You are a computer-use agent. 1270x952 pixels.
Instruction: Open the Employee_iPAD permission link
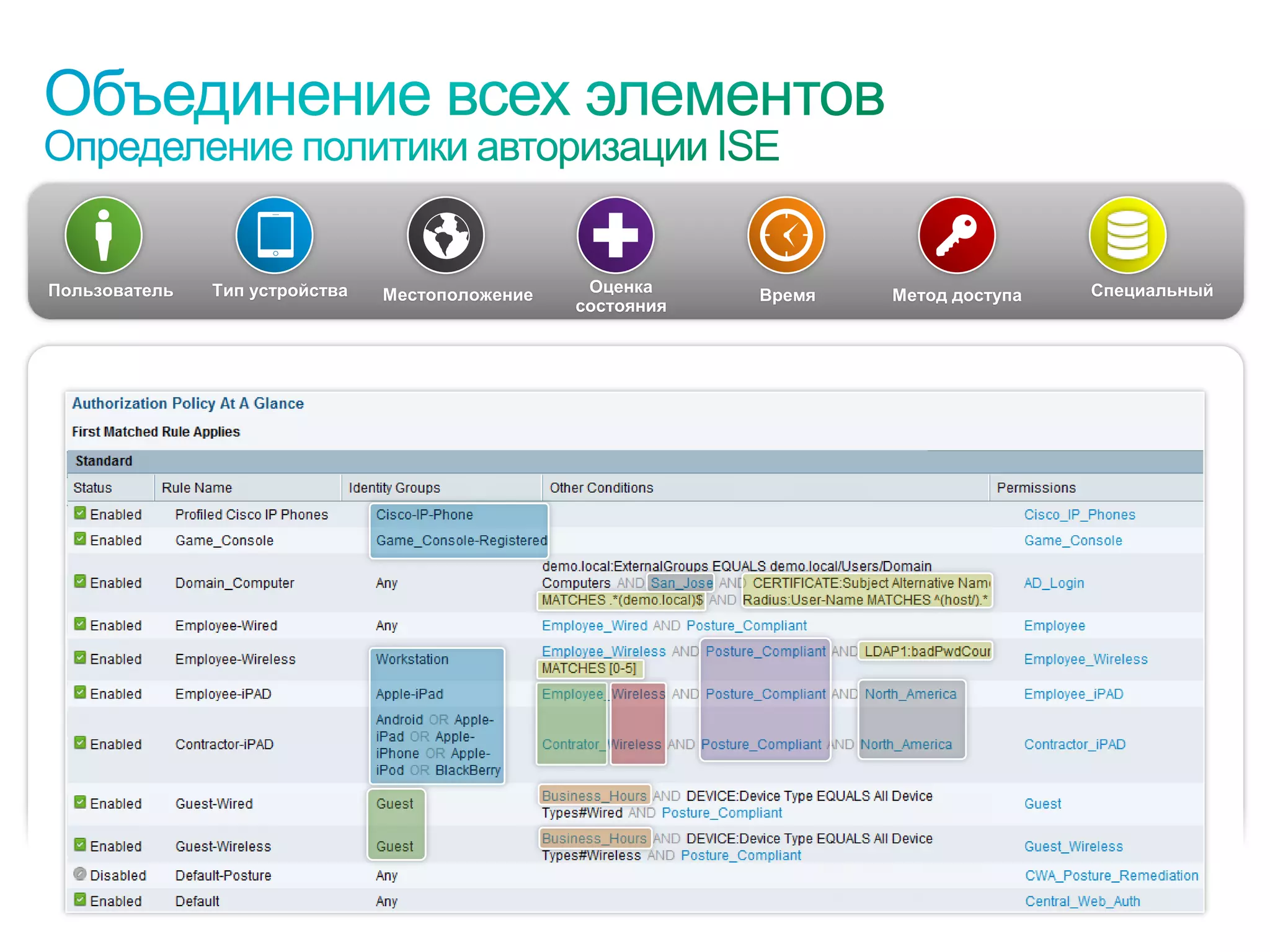[1073, 694]
